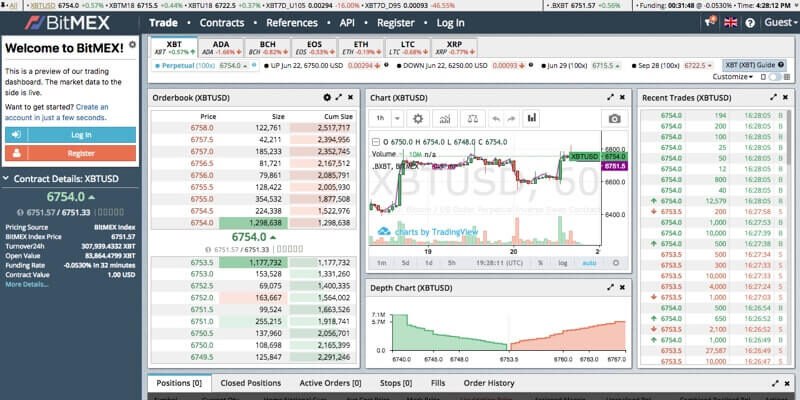Open chart indicators icon
Image resolution: width=800 pixels, height=400 pixels.
coord(445,118)
